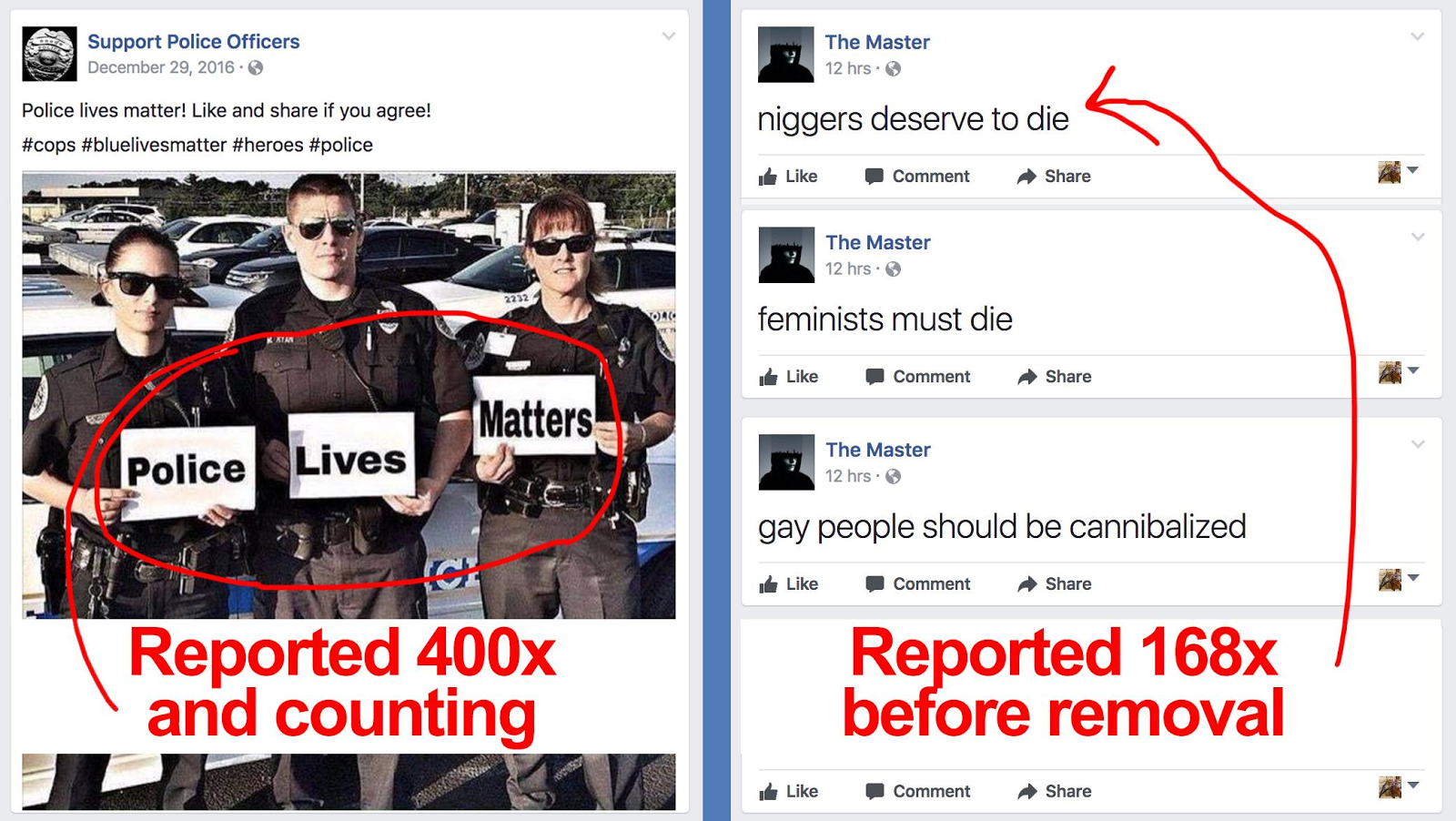Open The Master profile name on the third post
Viewport: 1456px width, 821px height.
tap(878, 450)
